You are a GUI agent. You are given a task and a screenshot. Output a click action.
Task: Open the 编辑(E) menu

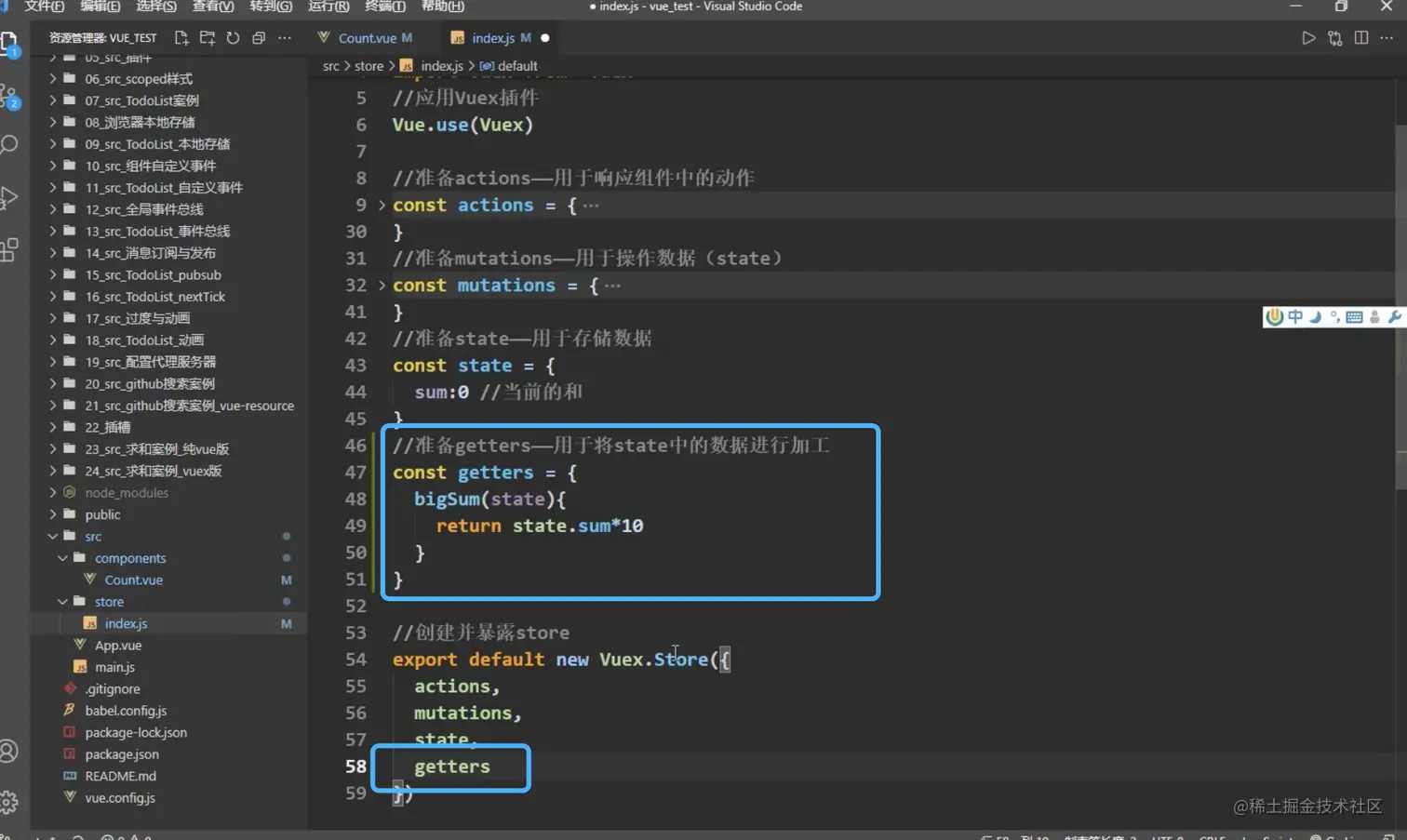pos(100,7)
